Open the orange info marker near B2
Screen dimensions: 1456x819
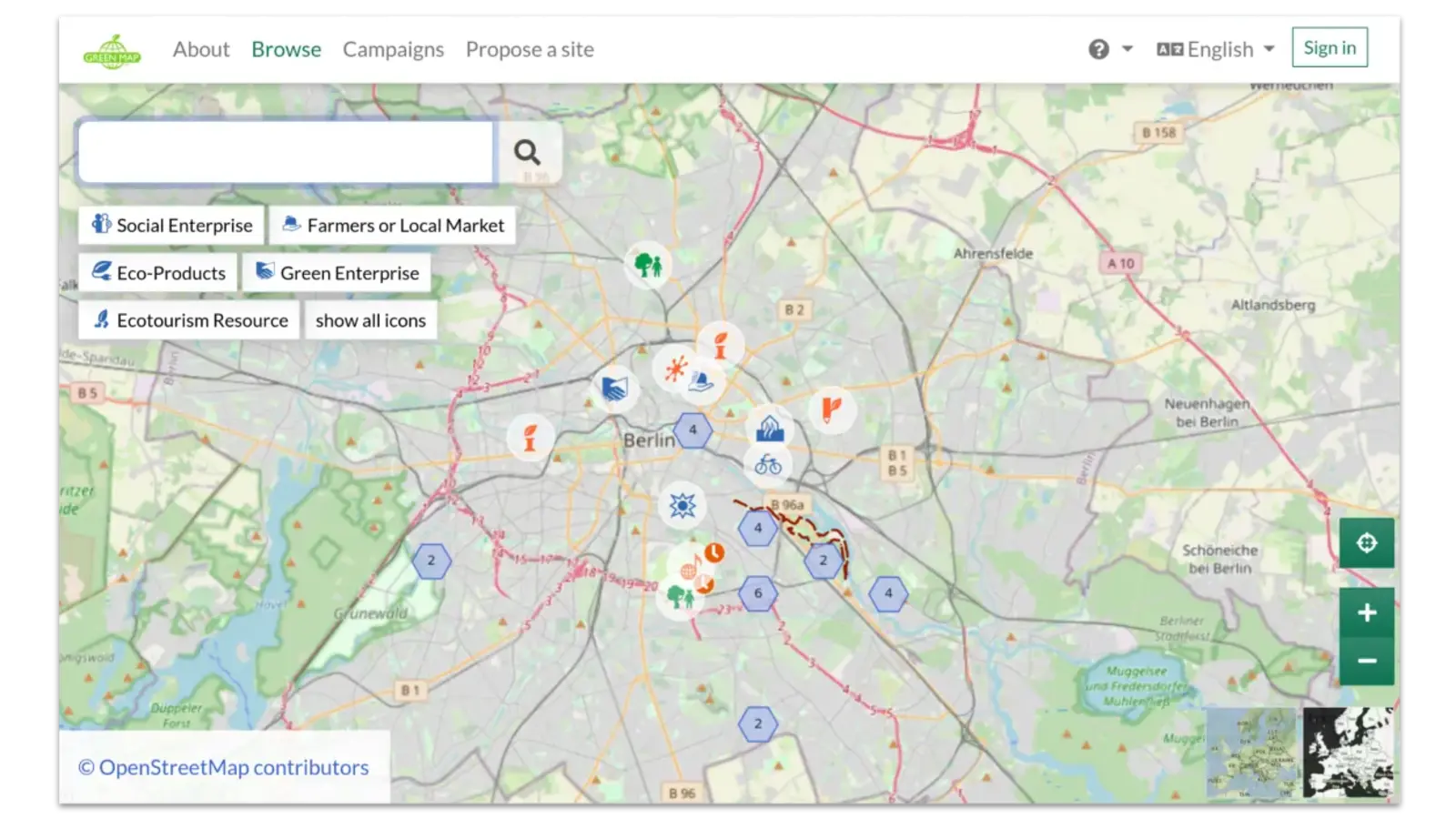tap(720, 346)
